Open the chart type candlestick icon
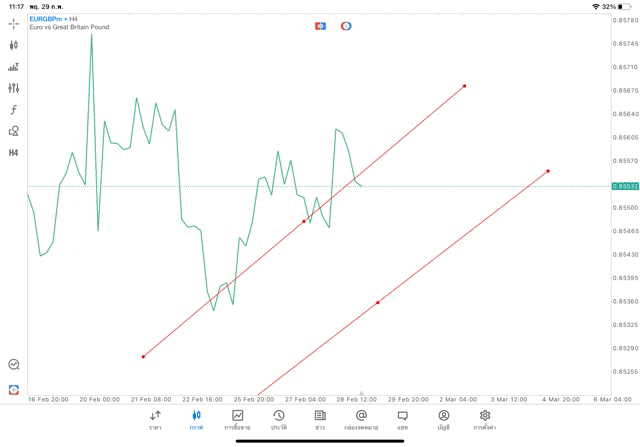The height and width of the screenshot is (447, 640). [14, 45]
